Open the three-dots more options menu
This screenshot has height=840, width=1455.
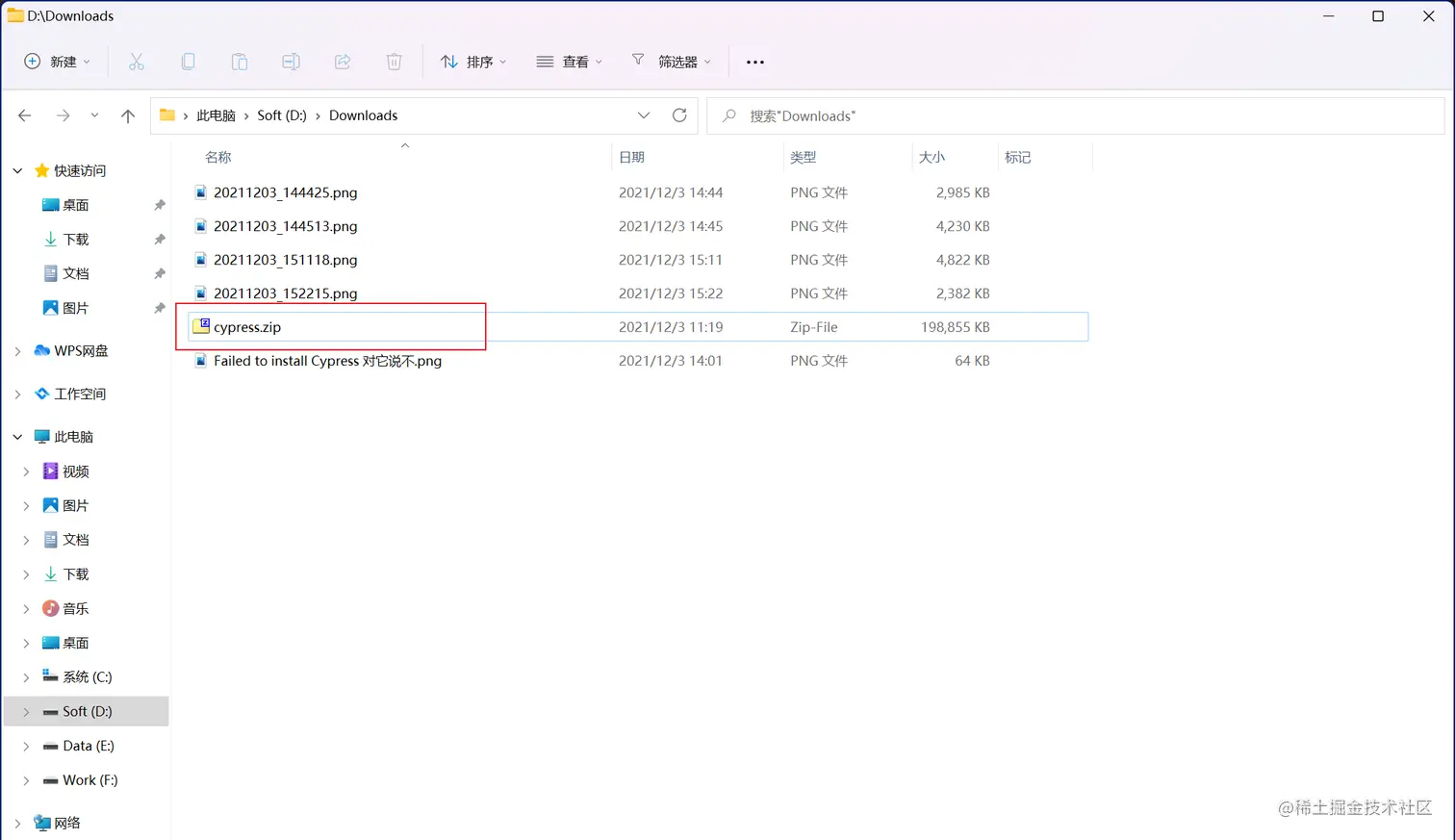pos(755,62)
